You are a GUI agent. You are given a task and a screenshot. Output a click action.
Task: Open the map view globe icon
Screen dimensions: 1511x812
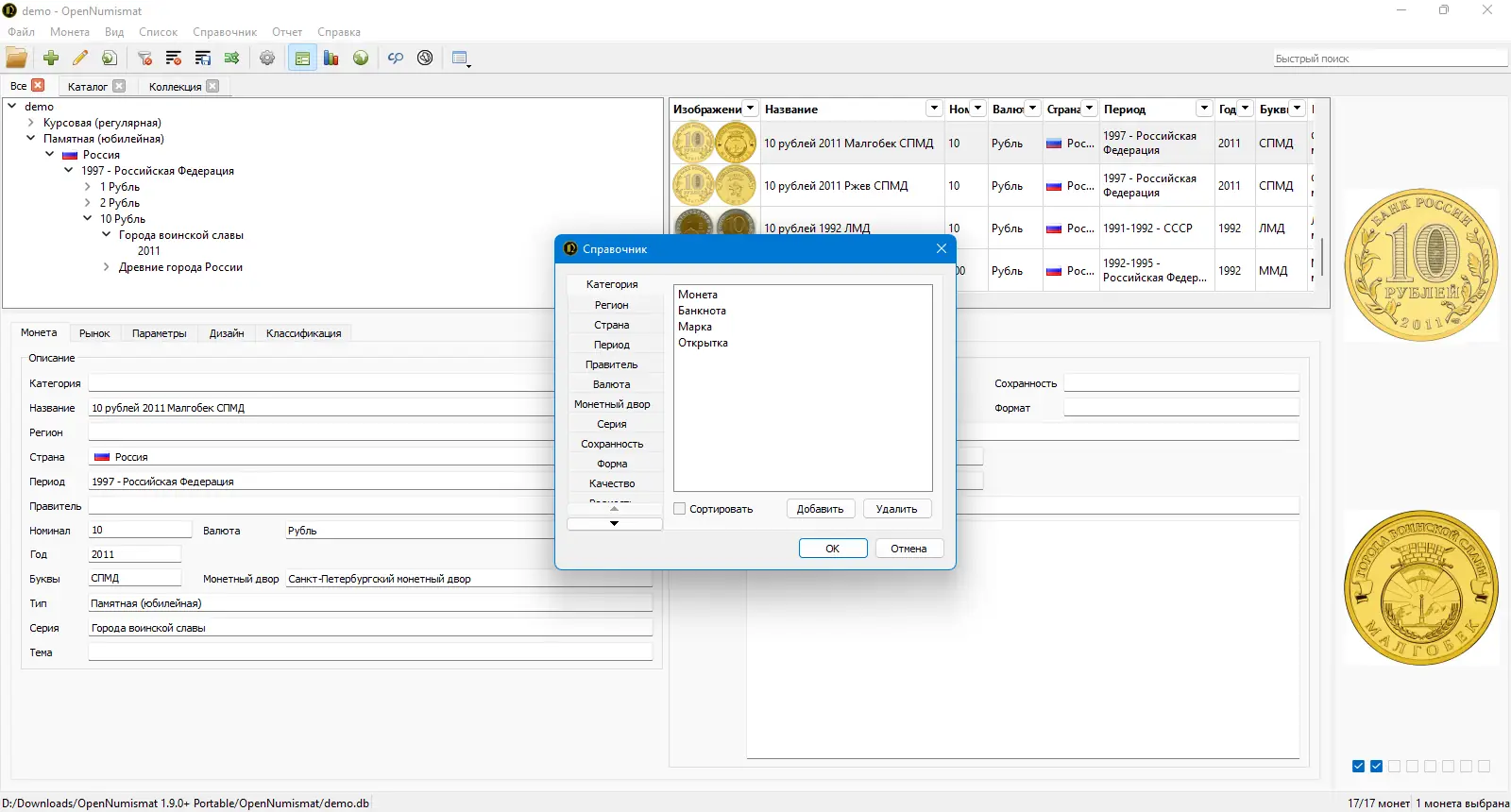coord(361,58)
